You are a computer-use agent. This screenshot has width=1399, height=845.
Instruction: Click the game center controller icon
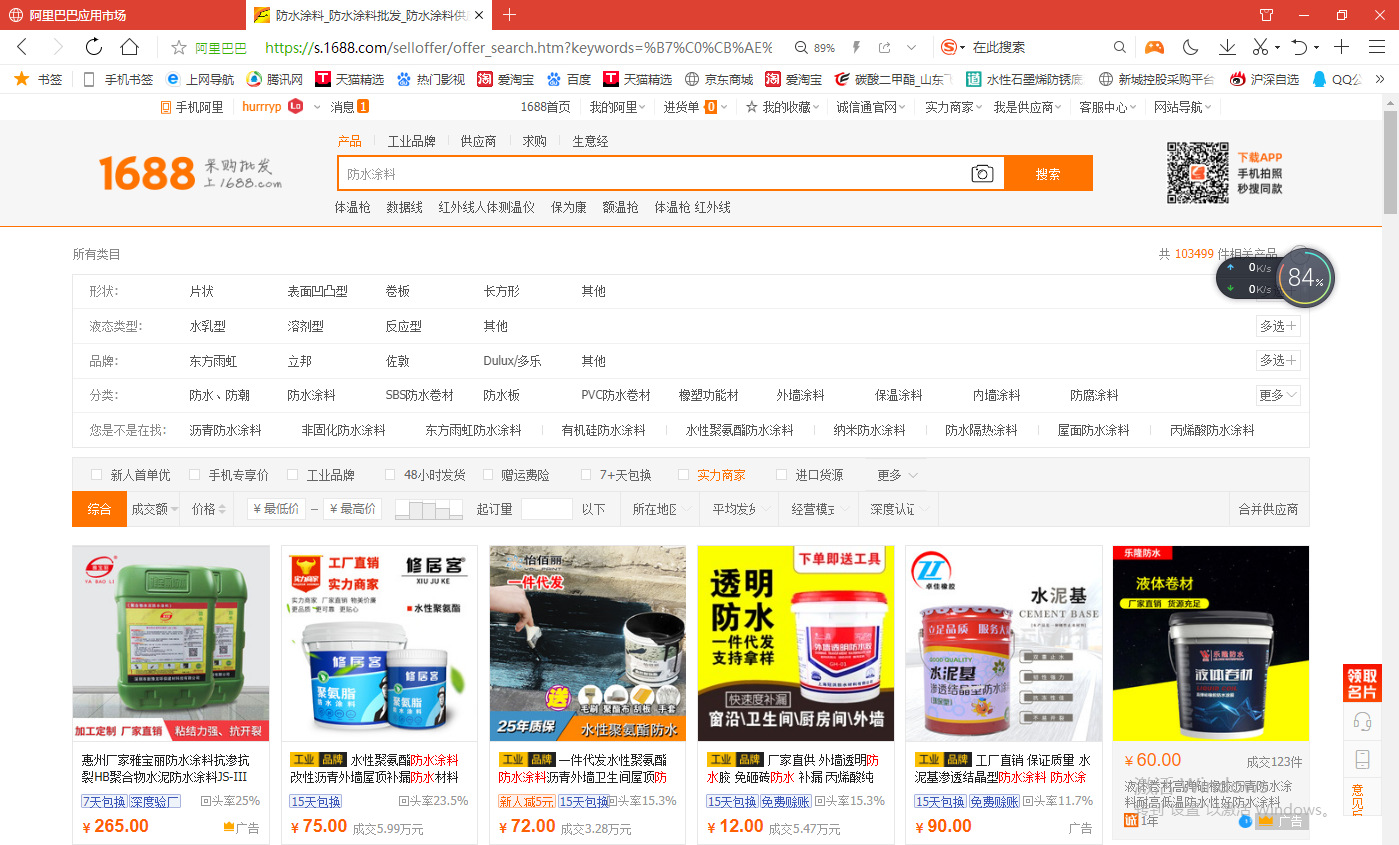1154,47
